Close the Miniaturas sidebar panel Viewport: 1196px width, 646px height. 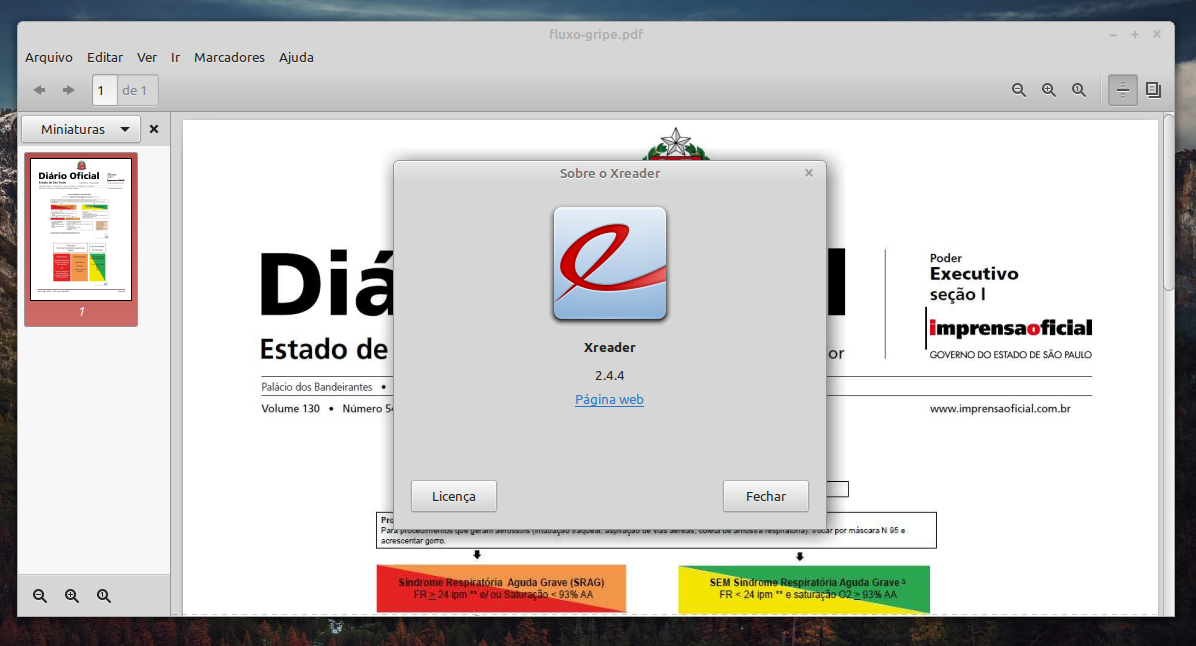154,129
